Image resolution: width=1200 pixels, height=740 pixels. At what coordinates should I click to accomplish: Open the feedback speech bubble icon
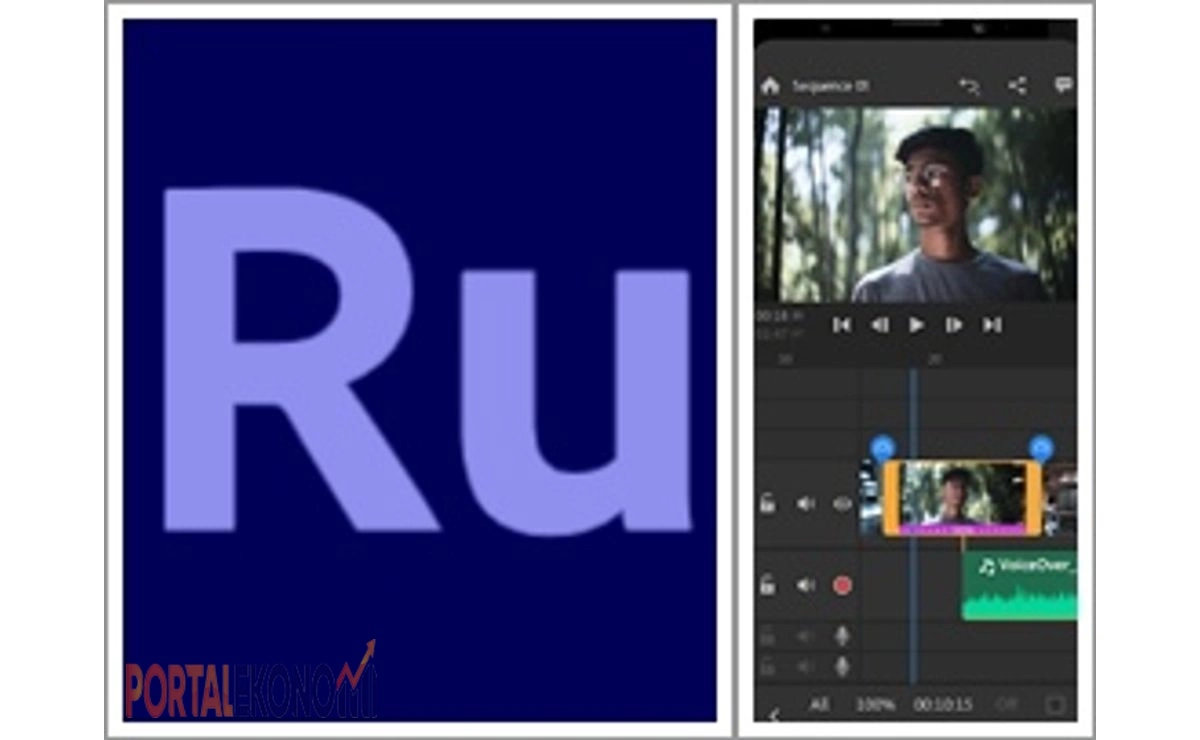coord(1063,86)
